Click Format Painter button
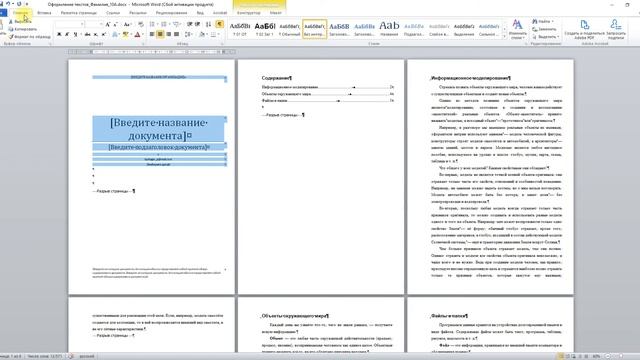Screen dimensions: 640x360 pos(29,37)
